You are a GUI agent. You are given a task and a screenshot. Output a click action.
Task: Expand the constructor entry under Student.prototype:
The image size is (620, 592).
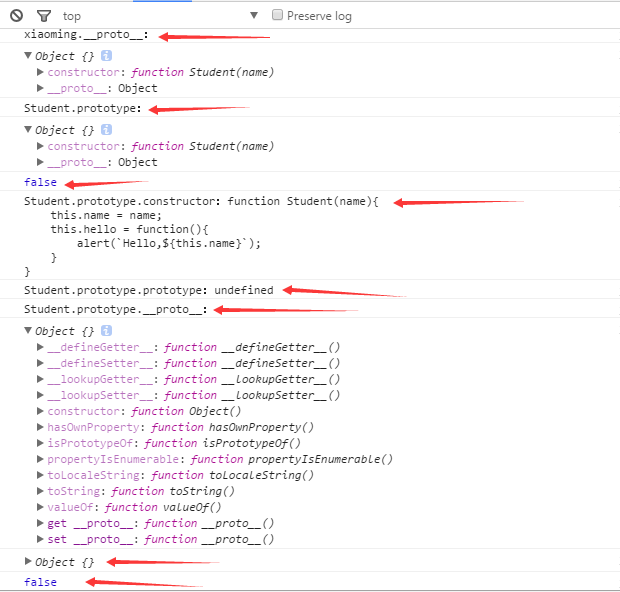click(40, 146)
